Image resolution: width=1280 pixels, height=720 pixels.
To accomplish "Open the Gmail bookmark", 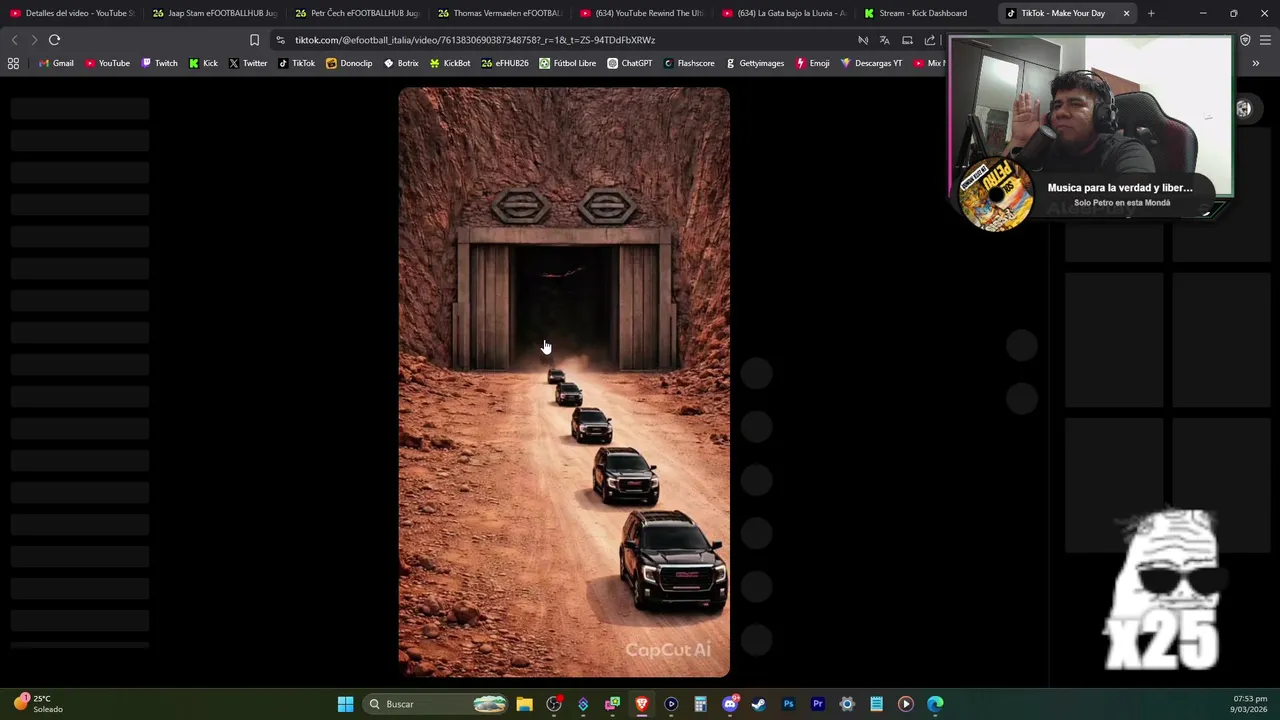I will [56, 63].
